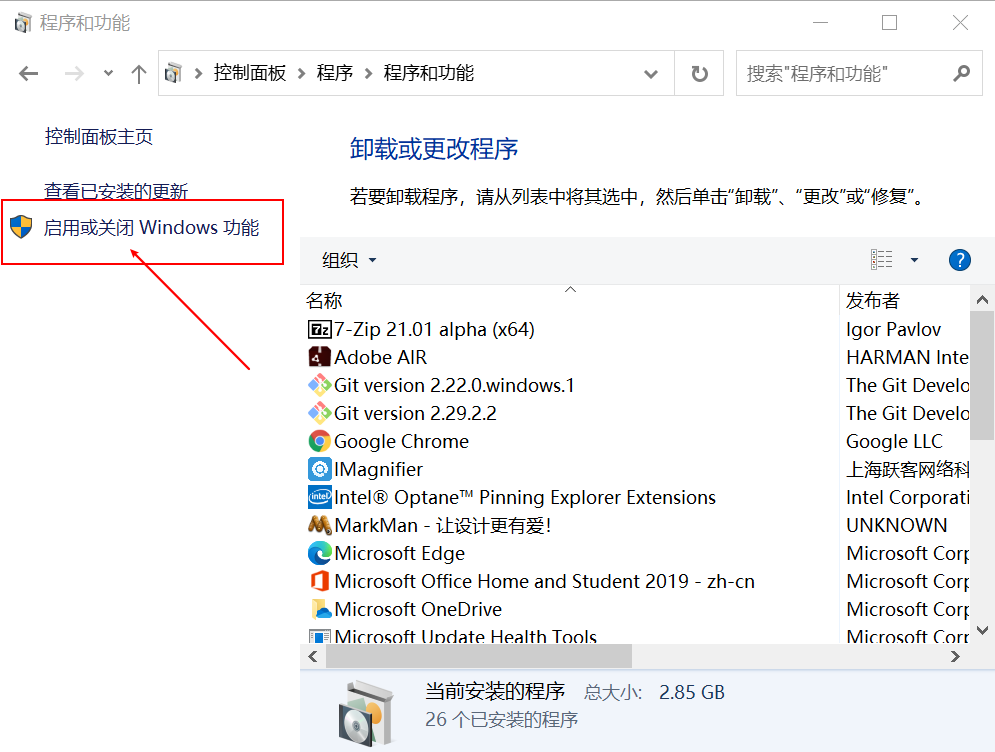Open the more view options arrow

click(914, 260)
